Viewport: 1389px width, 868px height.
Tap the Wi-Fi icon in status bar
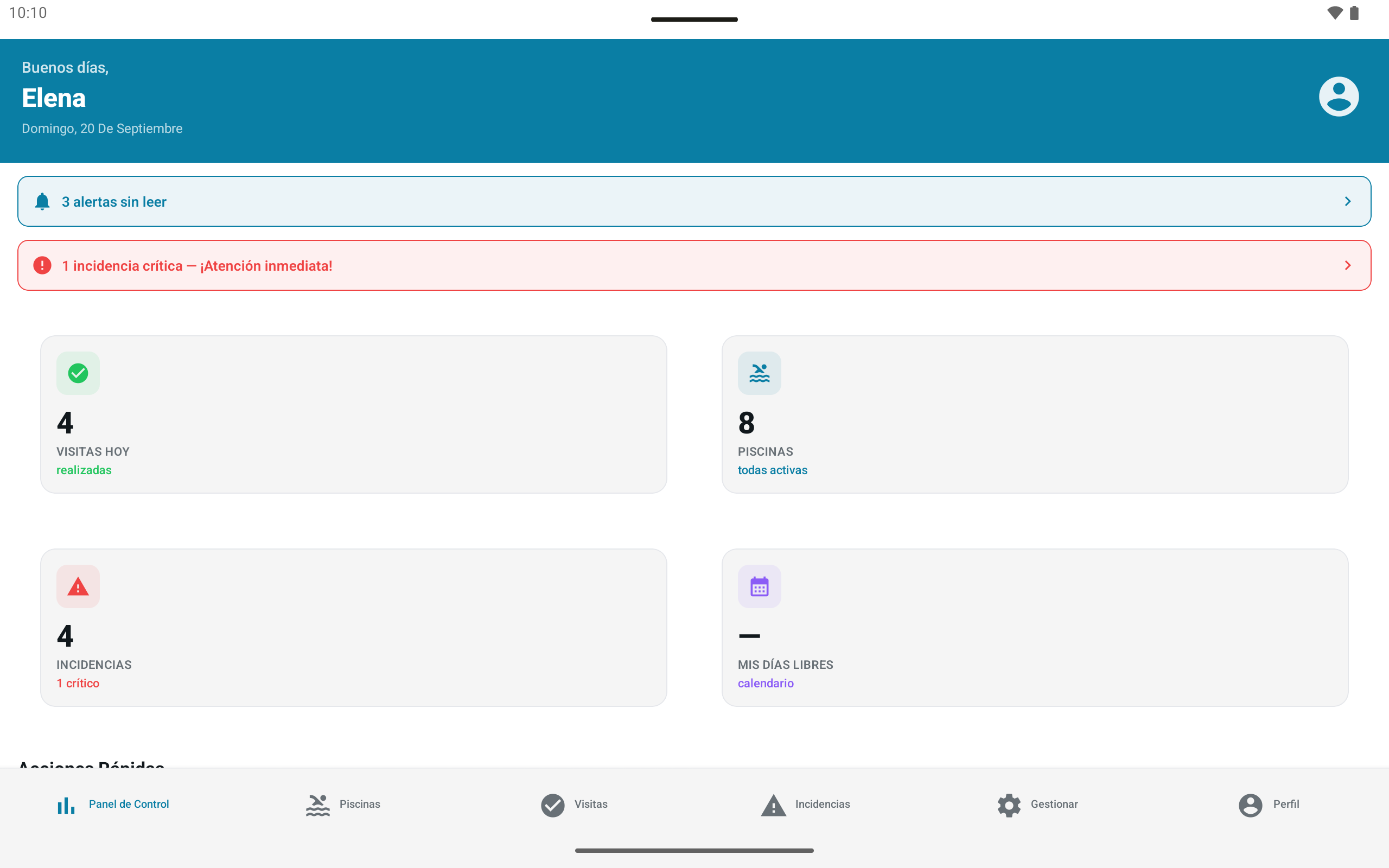click(1335, 12)
